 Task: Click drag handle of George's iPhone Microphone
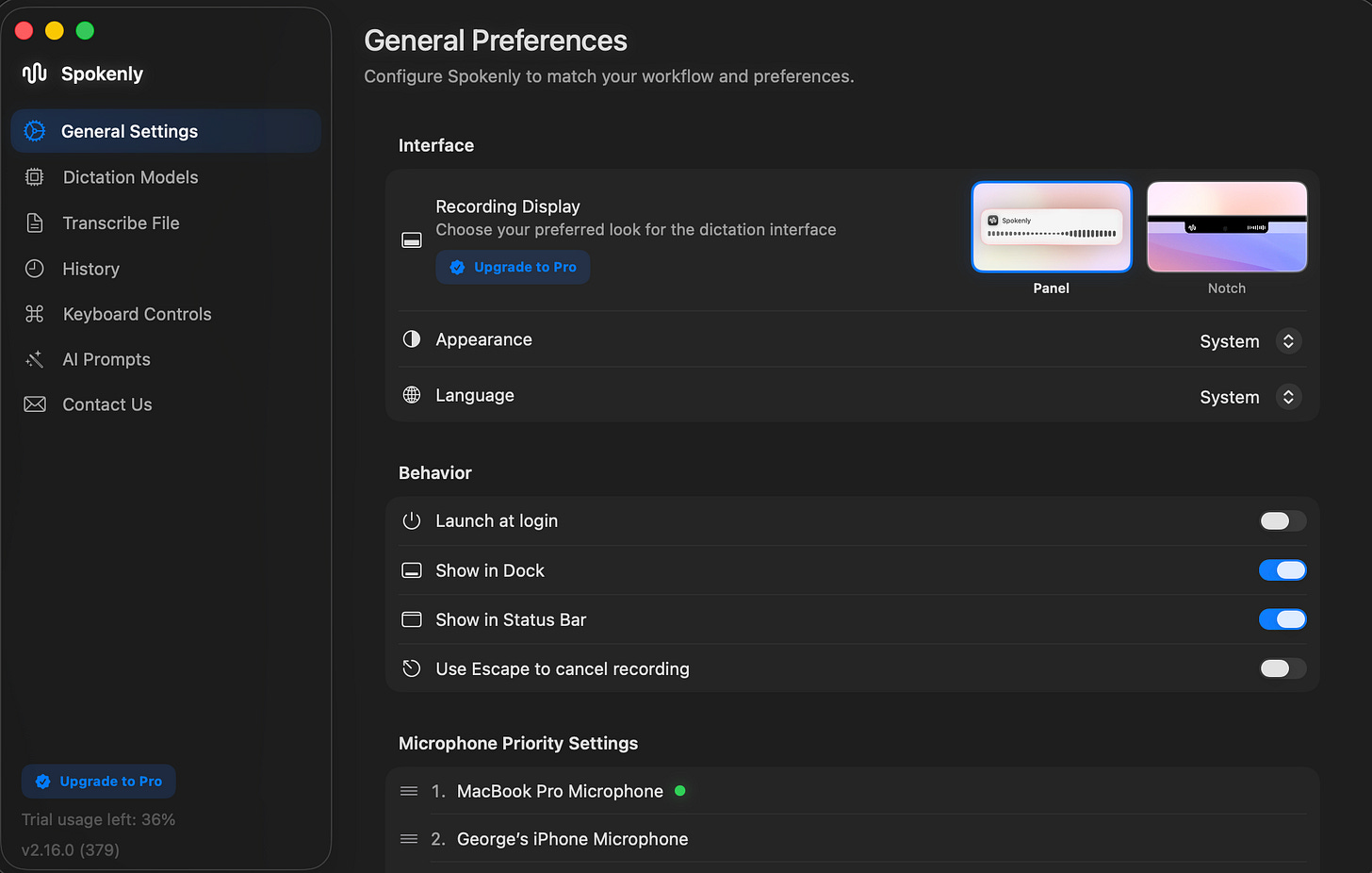click(409, 839)
